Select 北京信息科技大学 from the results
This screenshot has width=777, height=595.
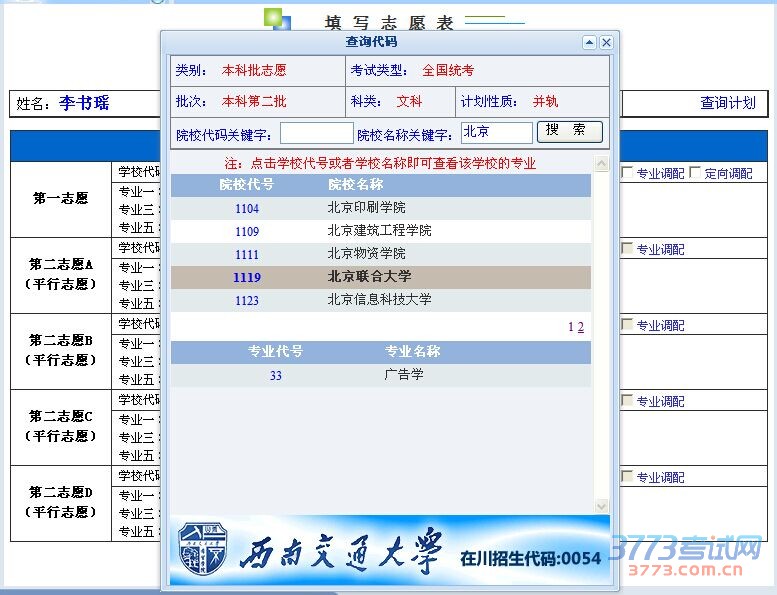379,300
